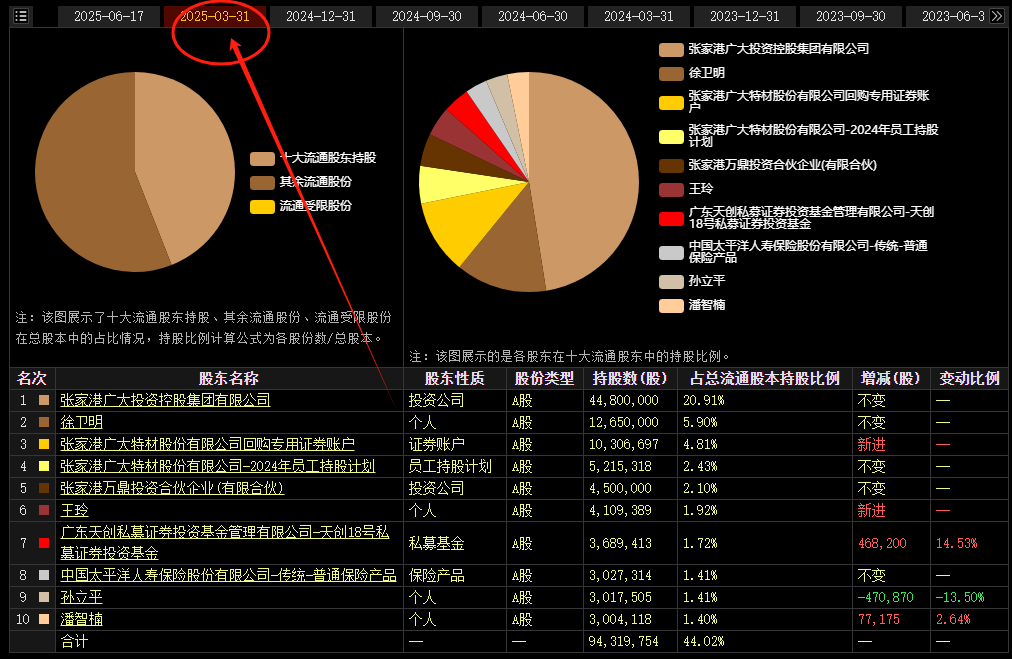The width and height of the screenshot is (1012, 659).
Task: Click legend swatch for 中国太平洋人寿保险
Action: click(671, 252)
